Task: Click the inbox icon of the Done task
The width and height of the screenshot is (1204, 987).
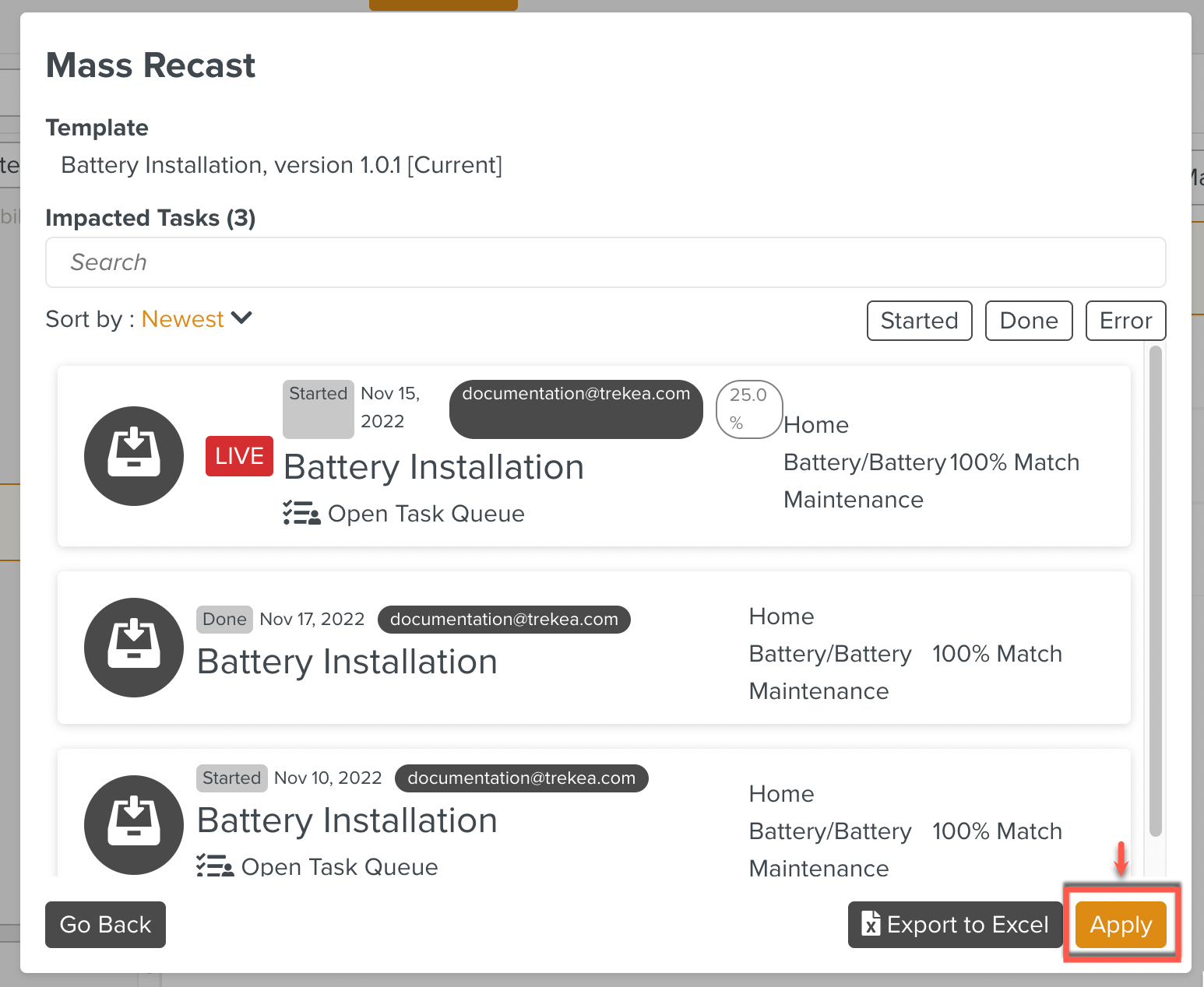Action: (134, 648)
